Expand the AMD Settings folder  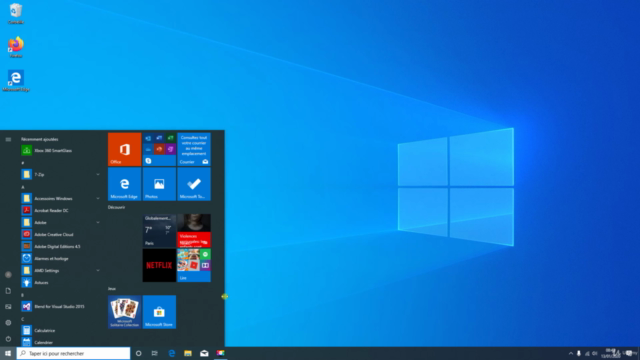tap(60, 271)
